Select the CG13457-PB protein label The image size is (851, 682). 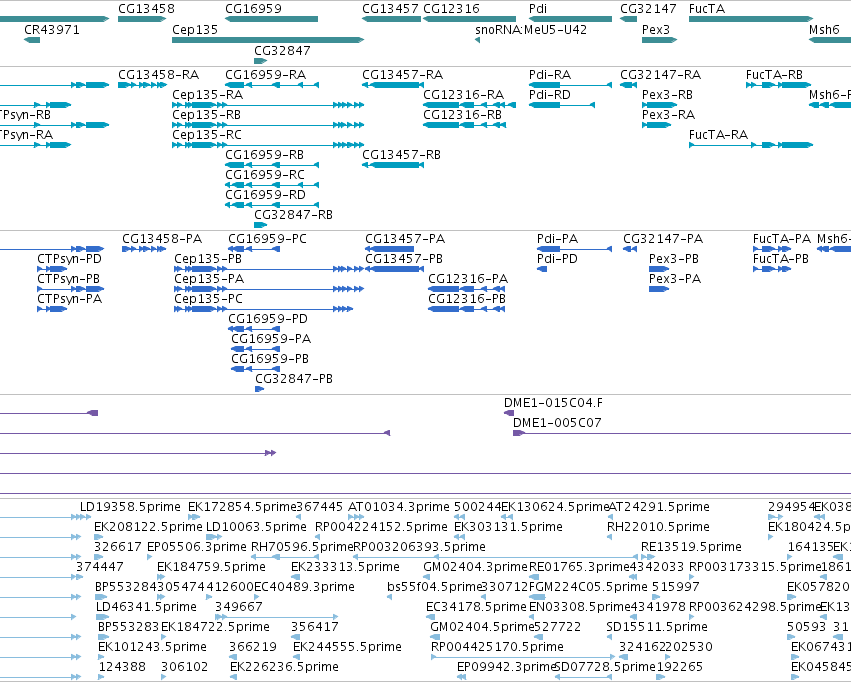coord(404,259)
